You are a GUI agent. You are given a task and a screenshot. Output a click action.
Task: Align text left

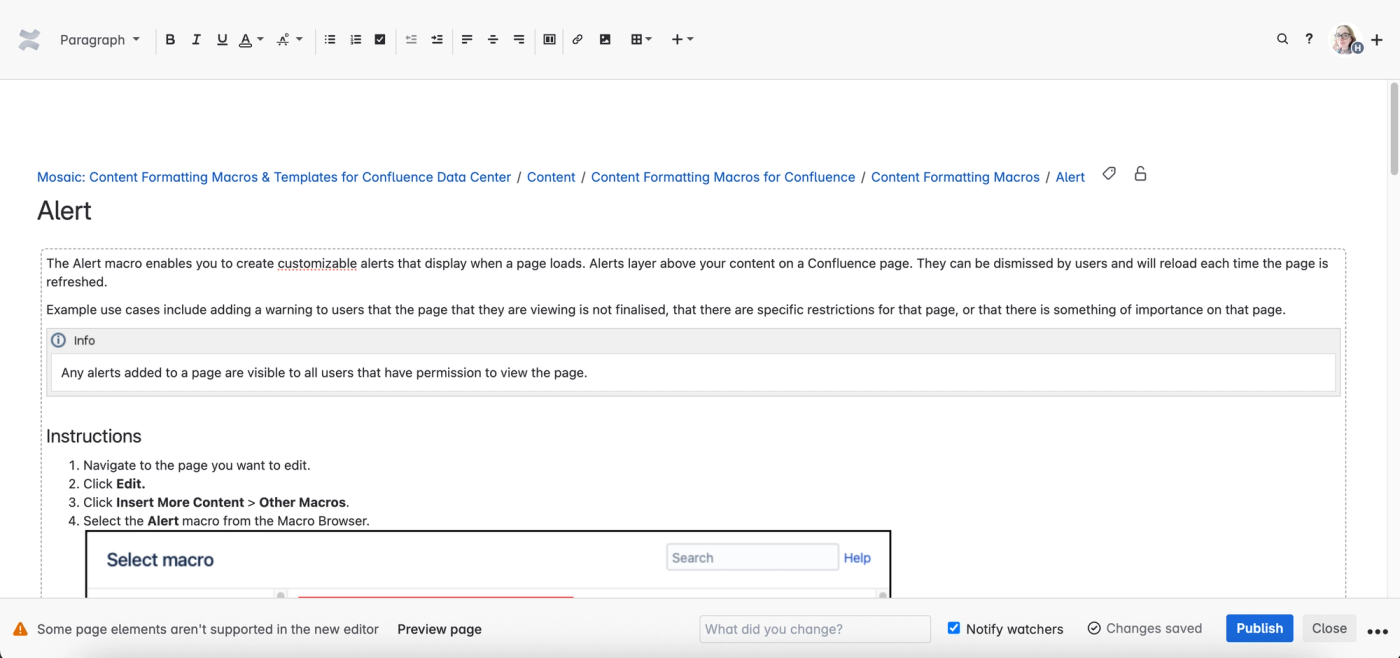click(x=467, y=40)
